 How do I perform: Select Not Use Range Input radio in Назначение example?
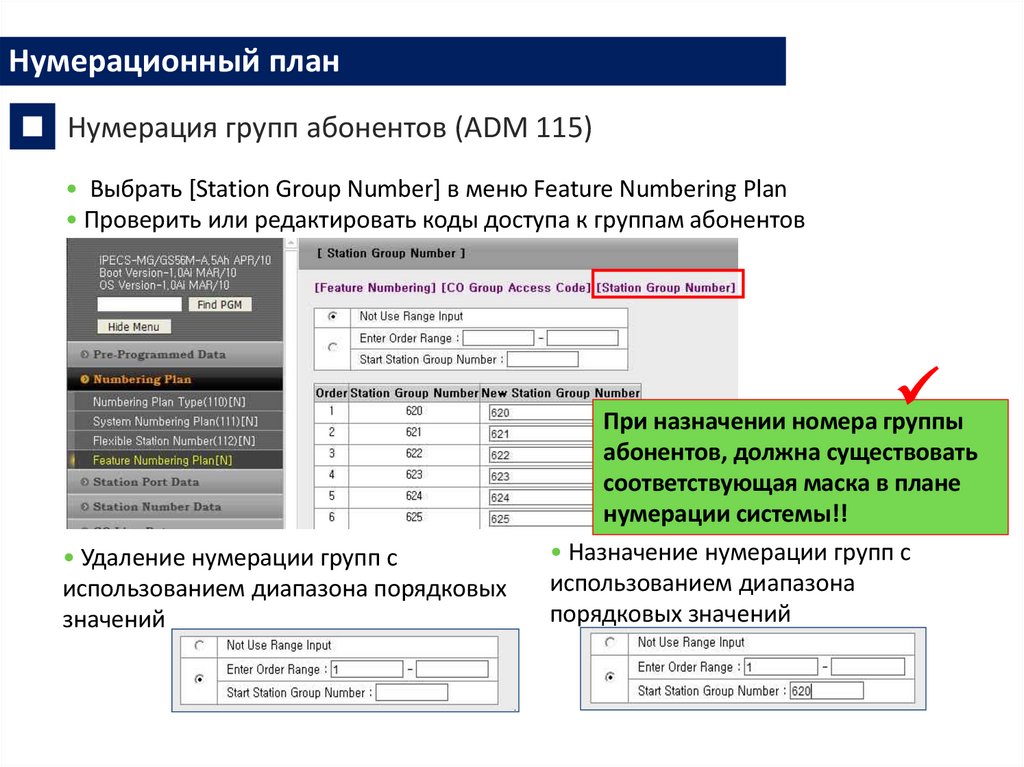tap(609, 642)
